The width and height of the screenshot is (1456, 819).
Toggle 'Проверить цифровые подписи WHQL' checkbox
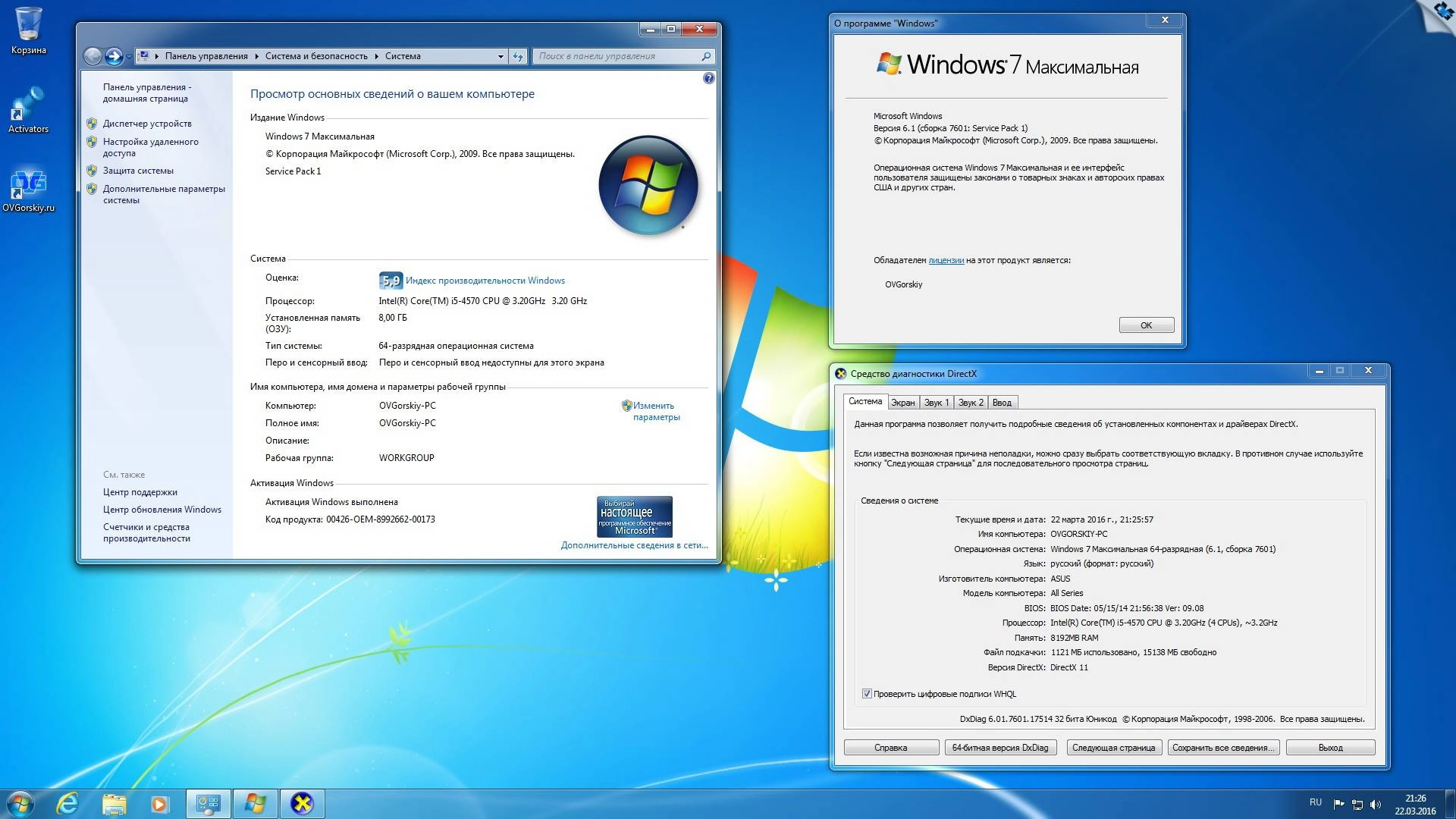click(867, 694)
